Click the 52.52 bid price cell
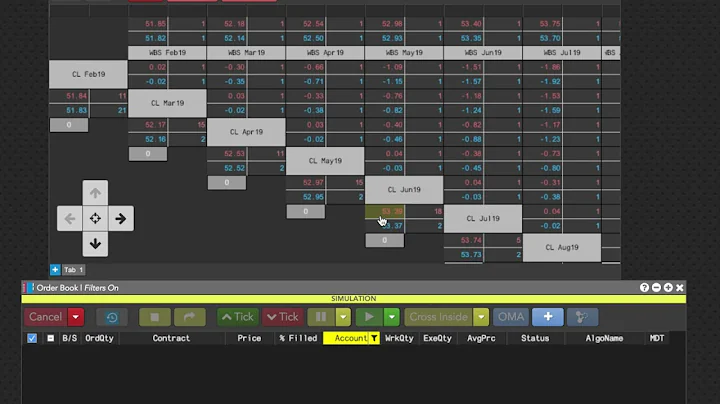The width and height of the screenshot is (720, 404). (227, 168)
